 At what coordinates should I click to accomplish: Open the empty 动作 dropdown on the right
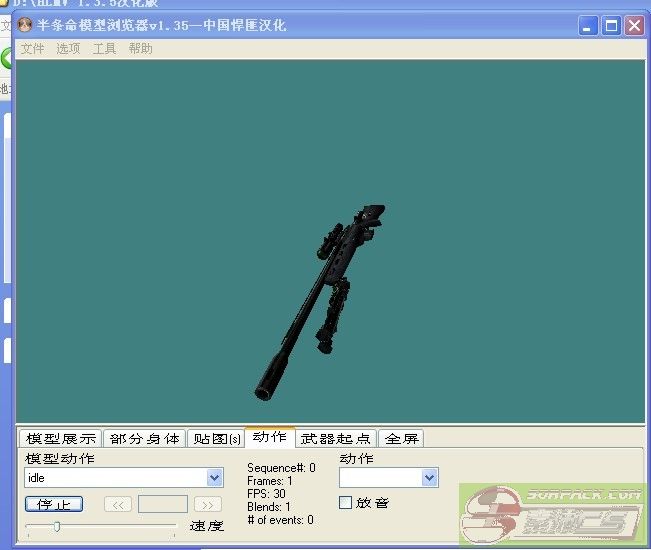[x=429, y=479]
